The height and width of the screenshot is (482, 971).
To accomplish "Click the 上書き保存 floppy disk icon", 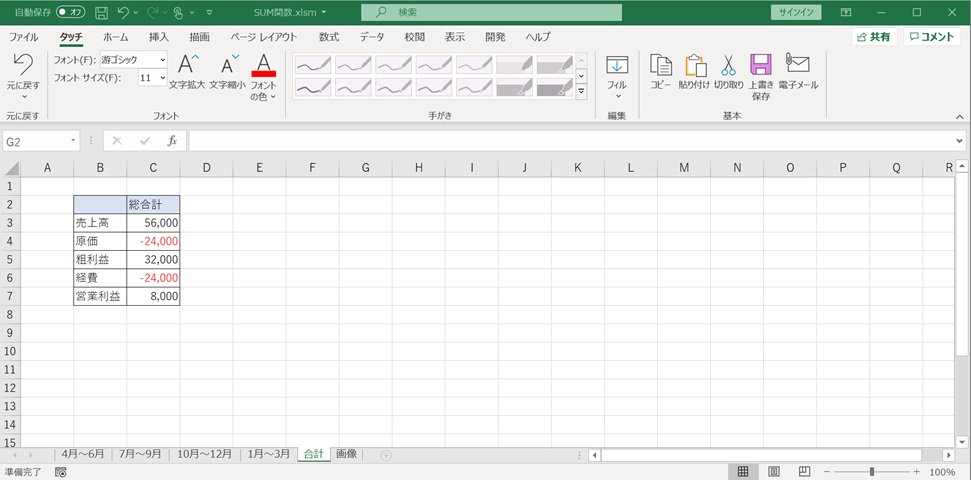I will click(x=761, y=66).
